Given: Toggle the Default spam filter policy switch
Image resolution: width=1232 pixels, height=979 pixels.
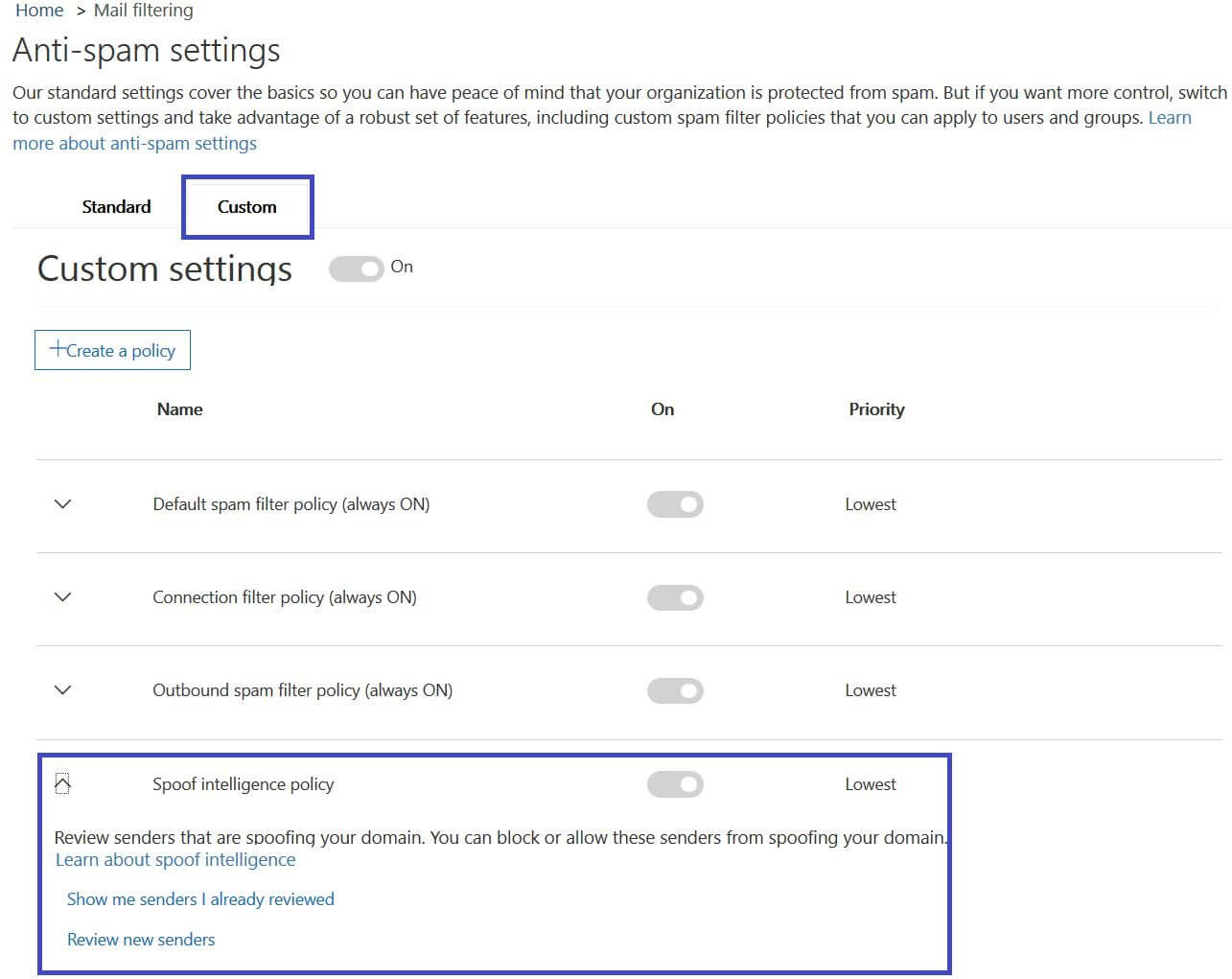Looking at the screenshot, I should pos(675,504).
